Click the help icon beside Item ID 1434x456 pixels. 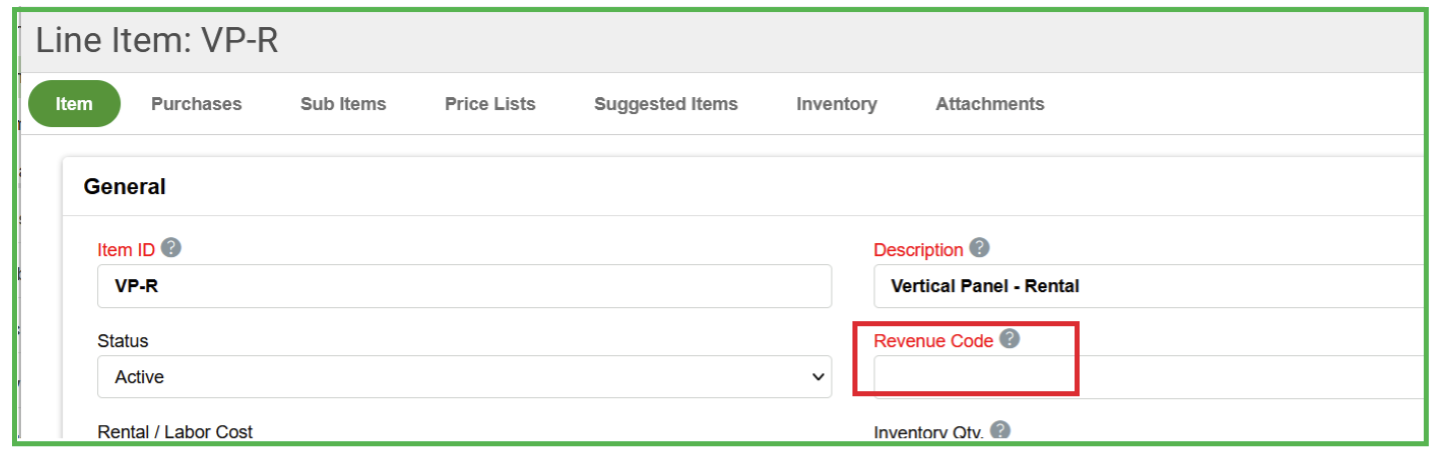pyautogui.click(x=171, y=248)
